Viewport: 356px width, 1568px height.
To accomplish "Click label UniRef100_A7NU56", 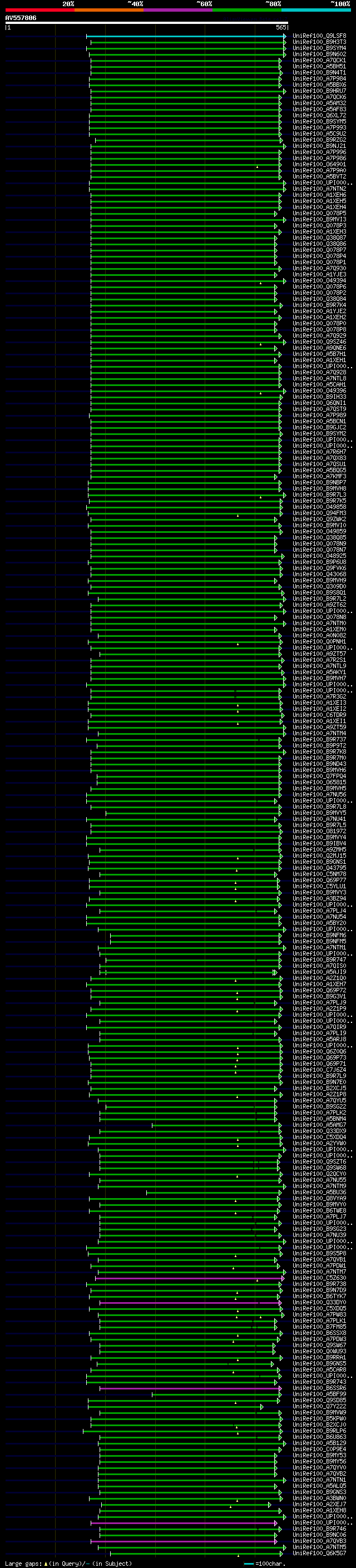I will (x=319, y=794).
